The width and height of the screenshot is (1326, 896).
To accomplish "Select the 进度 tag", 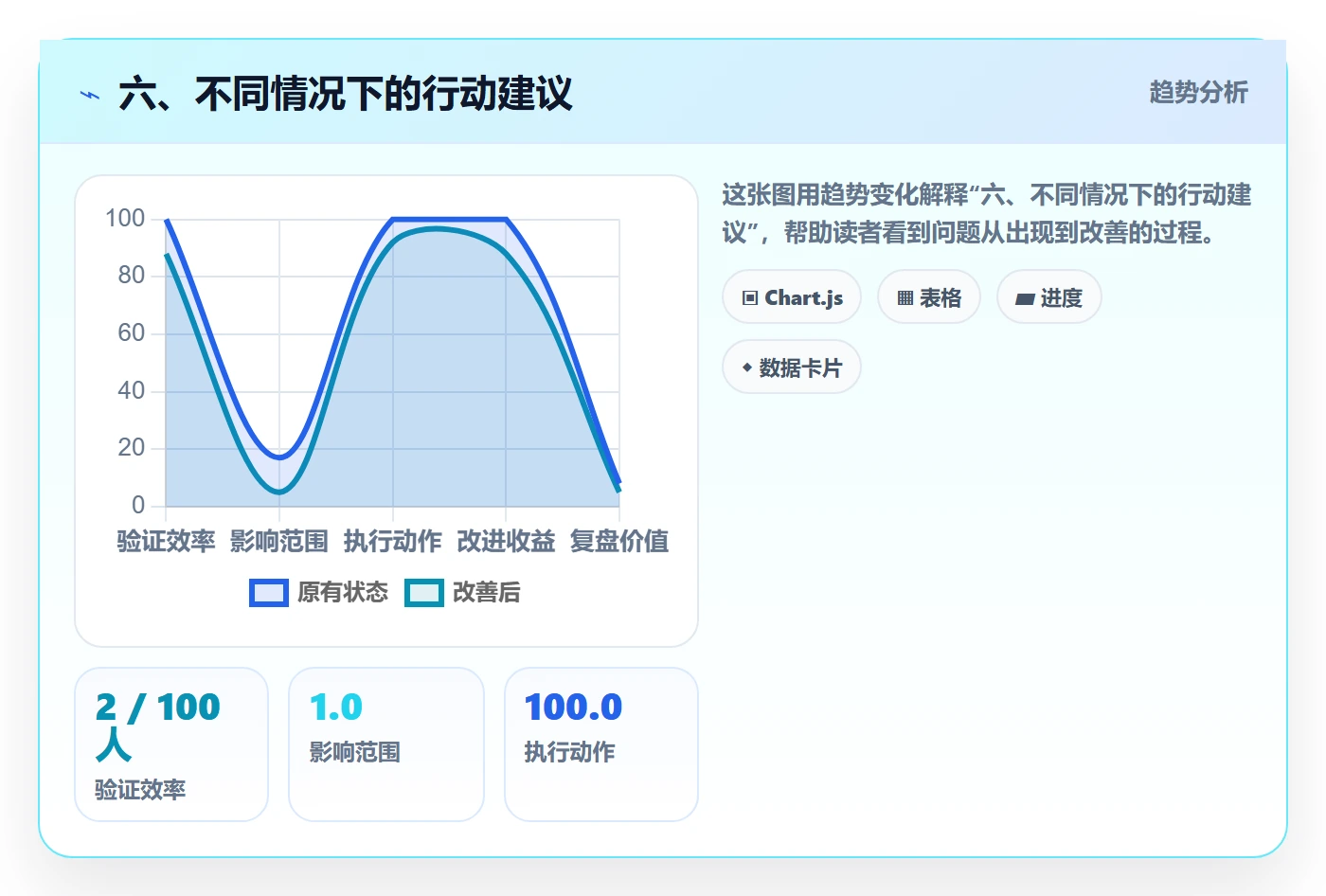I will (x=1049, y=297).
